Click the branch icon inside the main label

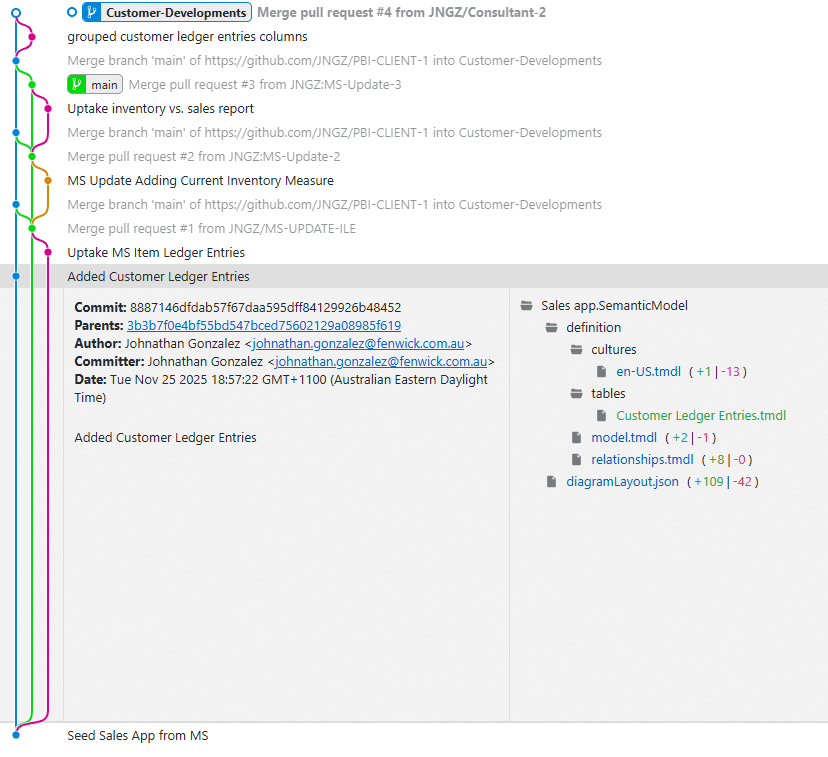tap(76, 85)
